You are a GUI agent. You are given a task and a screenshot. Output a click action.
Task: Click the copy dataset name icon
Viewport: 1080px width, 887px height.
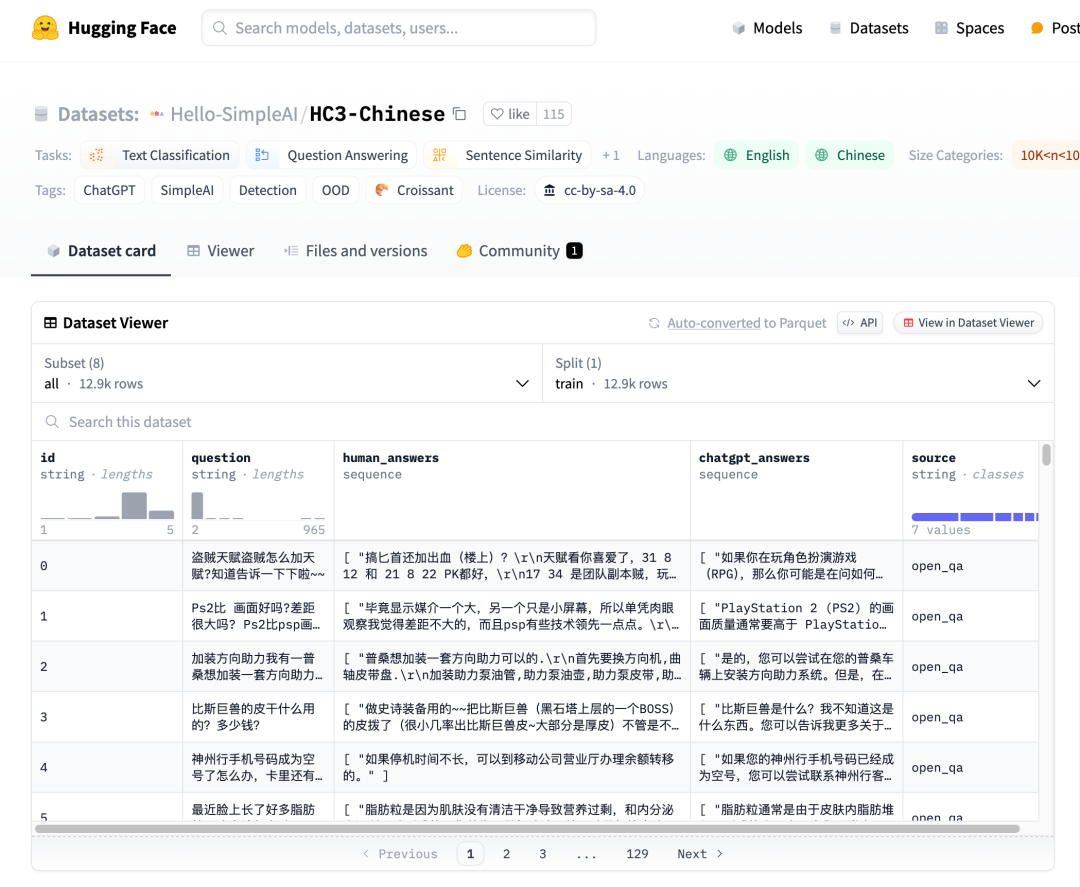click(x=458, y=114)
